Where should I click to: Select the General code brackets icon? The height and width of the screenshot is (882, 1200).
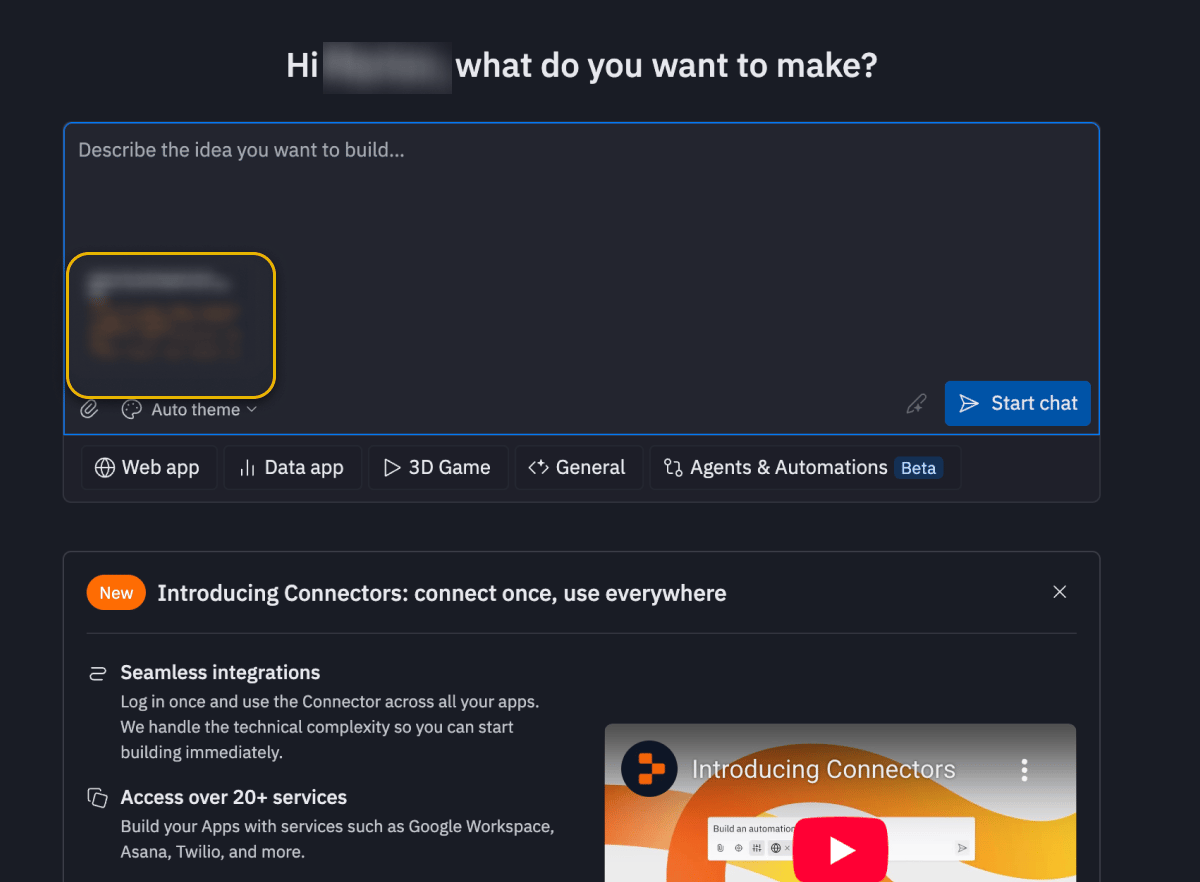[540, 467]
